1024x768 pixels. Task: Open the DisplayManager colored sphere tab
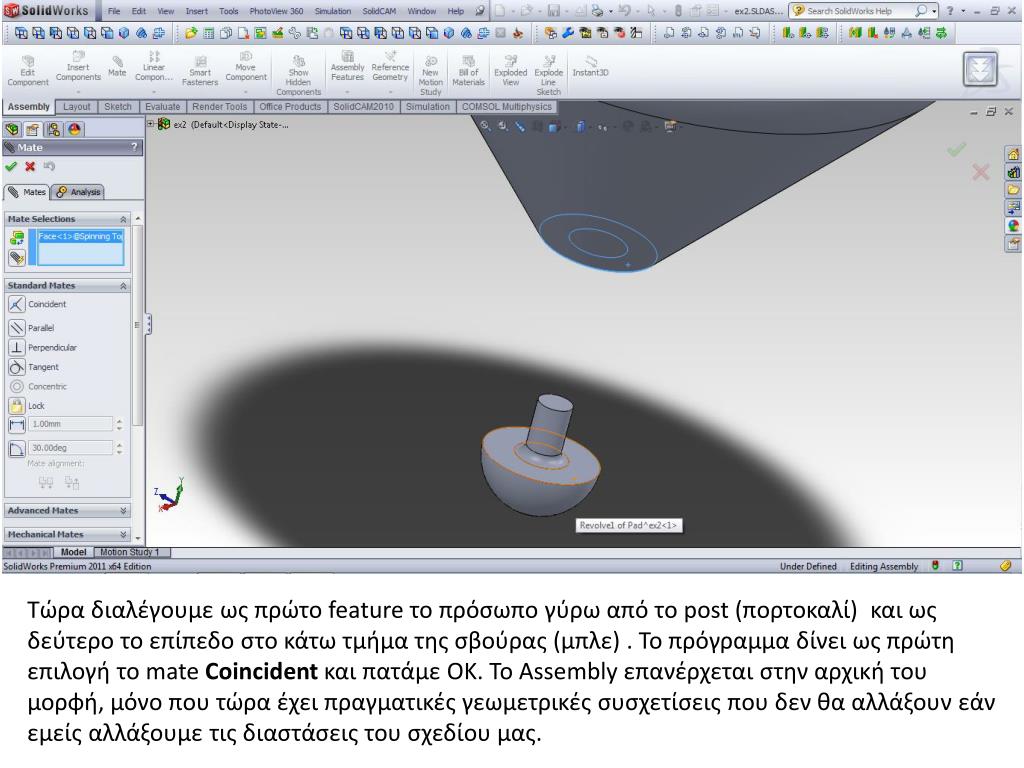[x=74, y=129]
